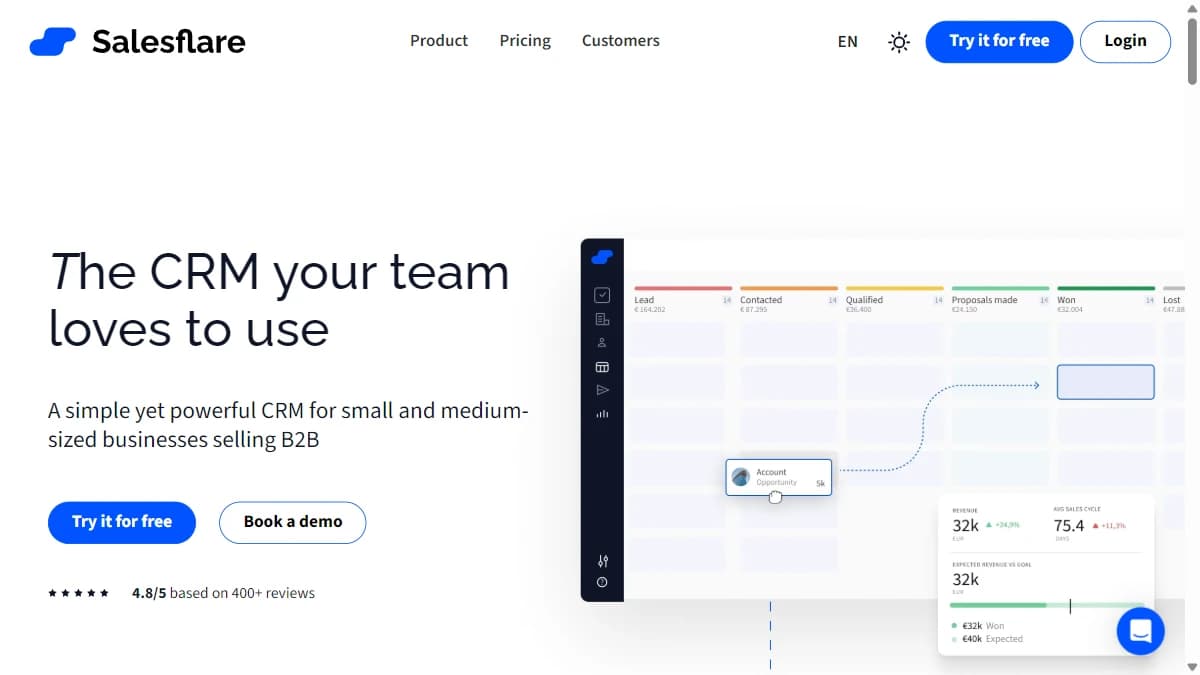This screenshot has width=1200, height=675.
Task: Click the 4.8/5 based on 400+ reviews text
Action: [223, 593]
